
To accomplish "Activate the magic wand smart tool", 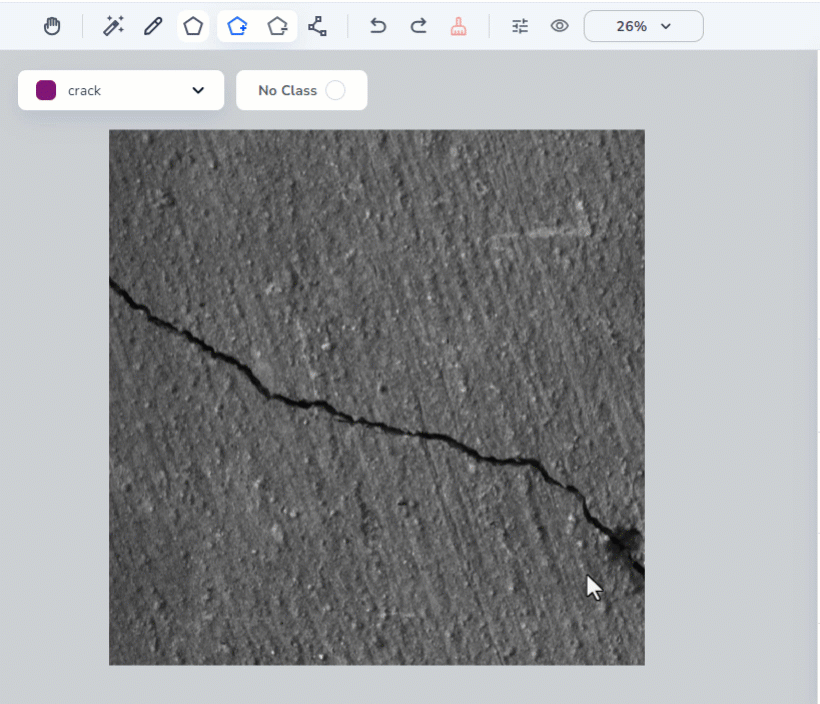I will pos(113,26).
